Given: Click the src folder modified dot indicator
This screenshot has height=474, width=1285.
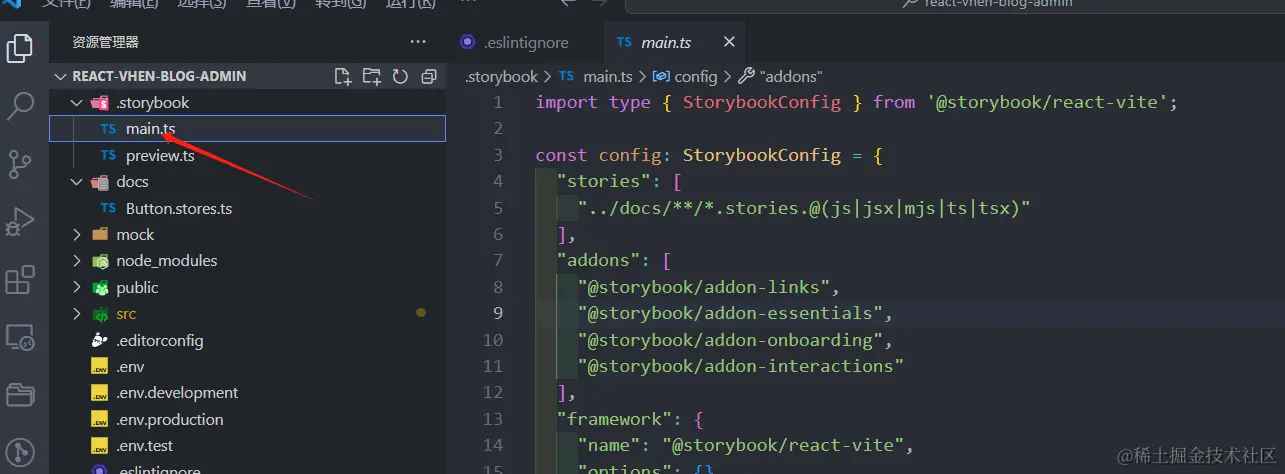Looking at the screenshot, I should pos(421,313).
